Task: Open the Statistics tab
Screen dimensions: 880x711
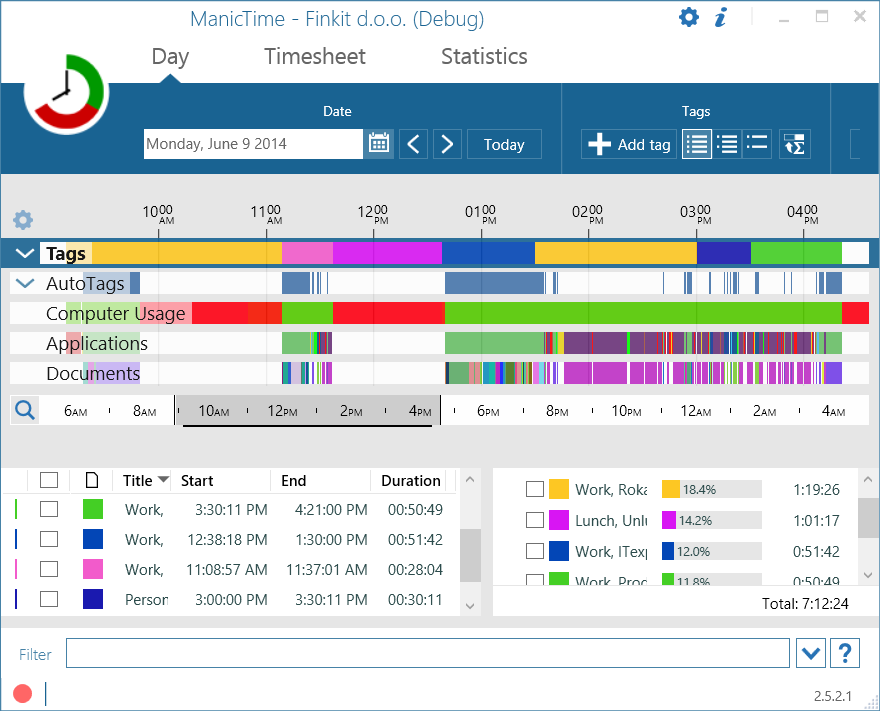Action: 484,57
